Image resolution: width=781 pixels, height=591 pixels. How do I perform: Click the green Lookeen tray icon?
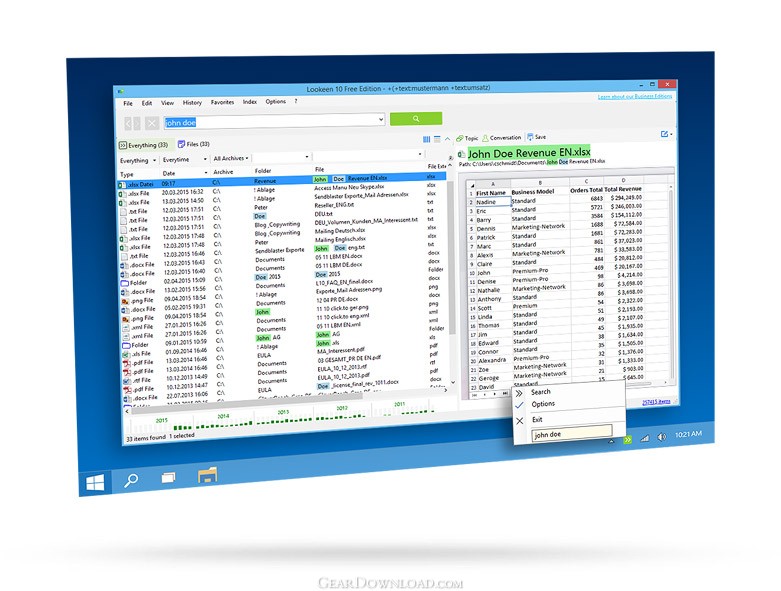(x=628, y=440)
